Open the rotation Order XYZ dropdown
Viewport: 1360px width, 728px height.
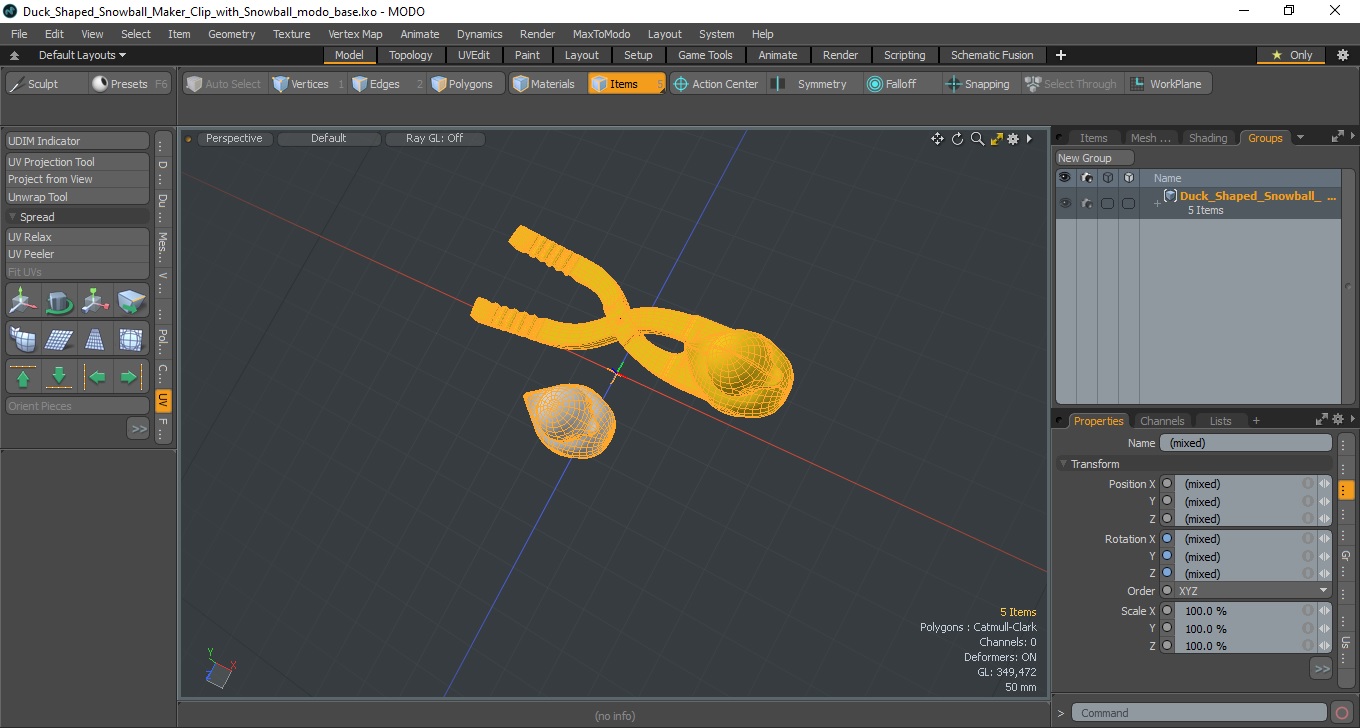click(x=1254, y=591)
